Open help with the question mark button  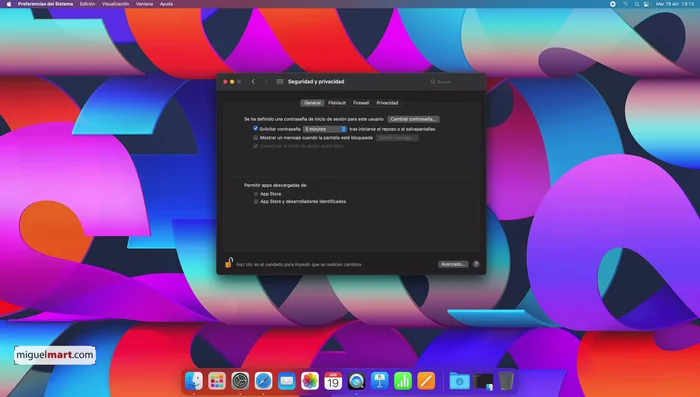476,264
